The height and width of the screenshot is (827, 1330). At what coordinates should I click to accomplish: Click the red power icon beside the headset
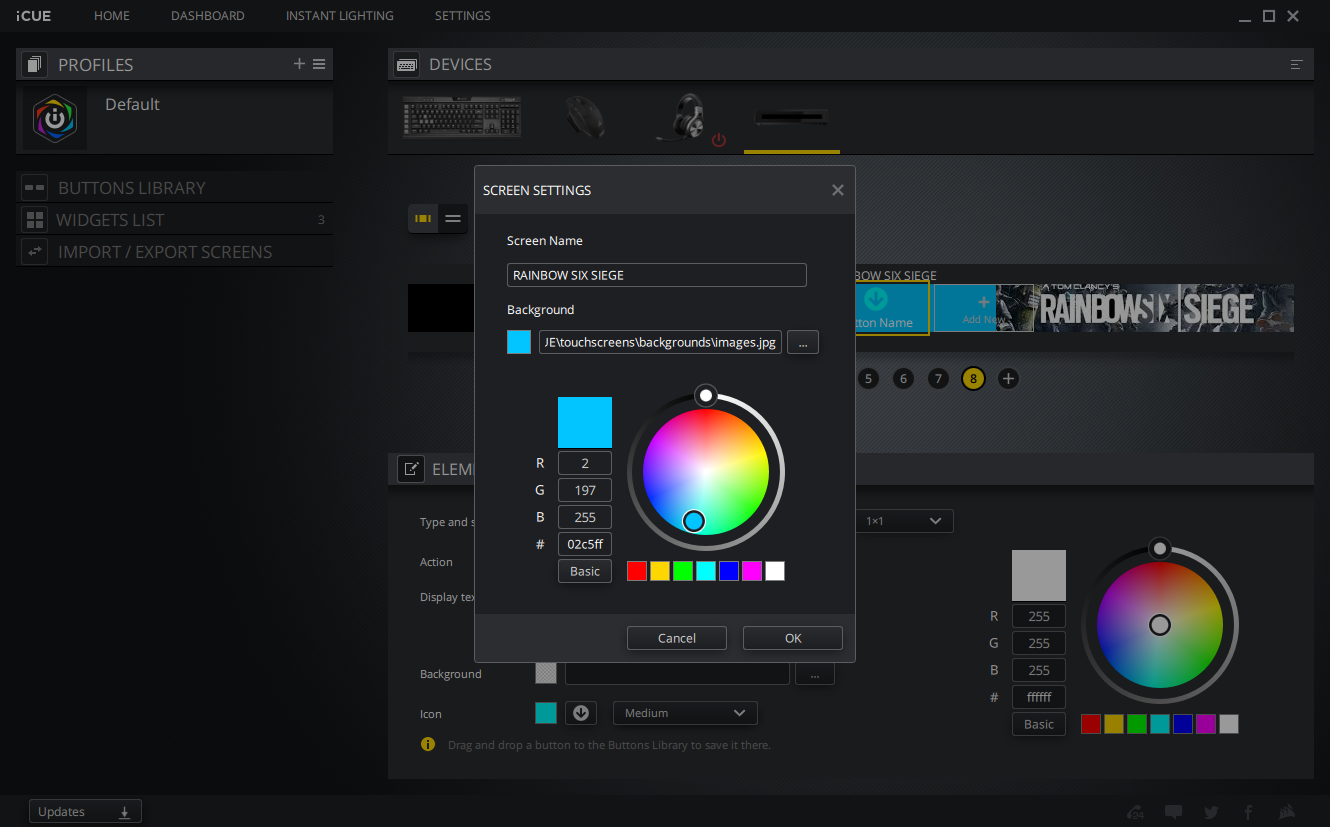point(719,141)
